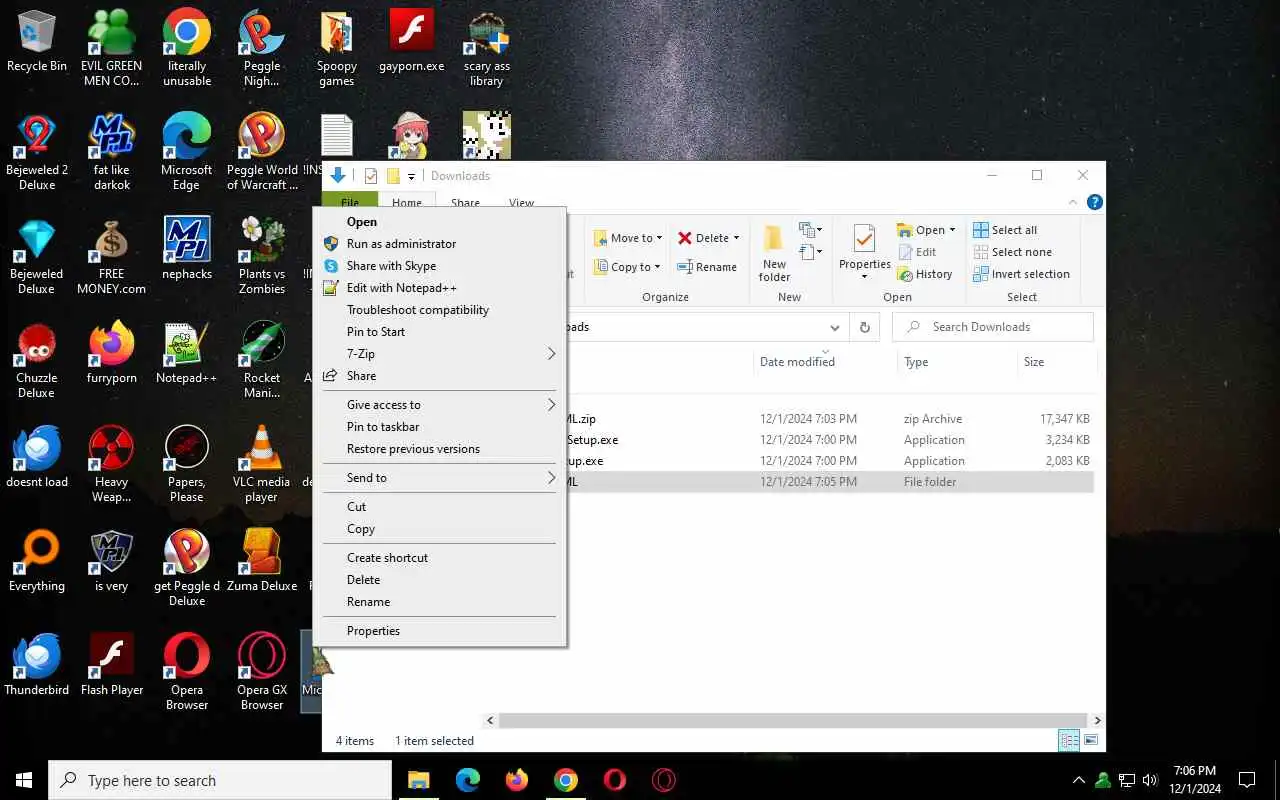1280x800 pixels.
Task: Select the Microsoft Edge desktop shortcut
Action: (187, 152)
